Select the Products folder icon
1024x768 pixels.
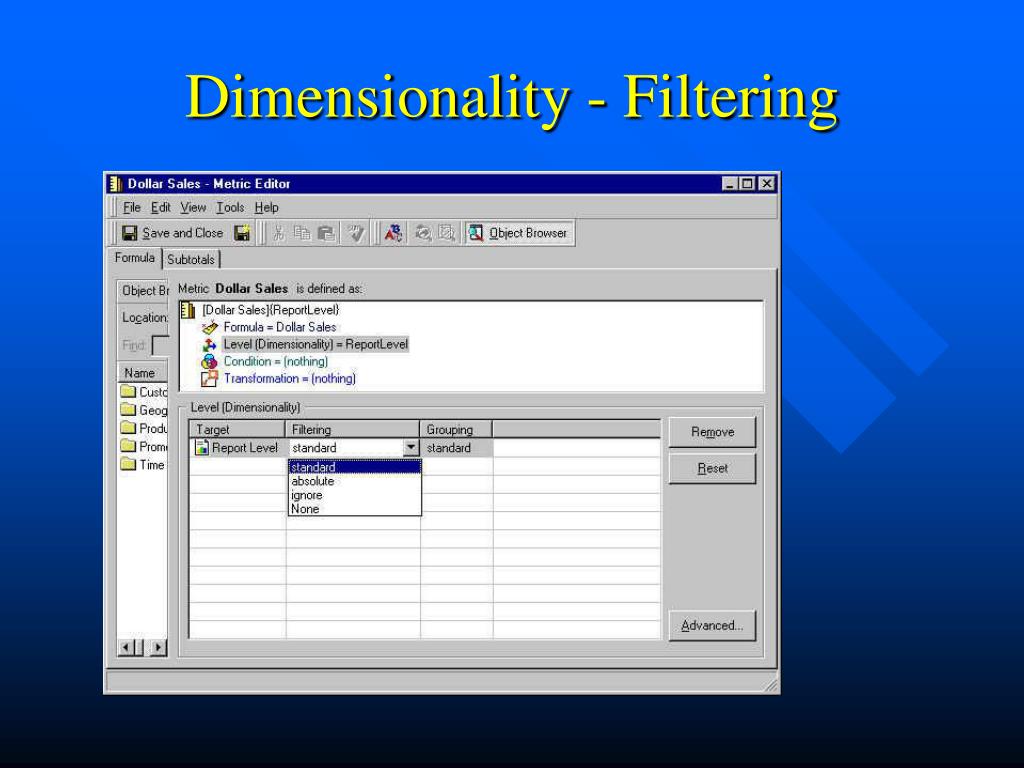(129, 428)
